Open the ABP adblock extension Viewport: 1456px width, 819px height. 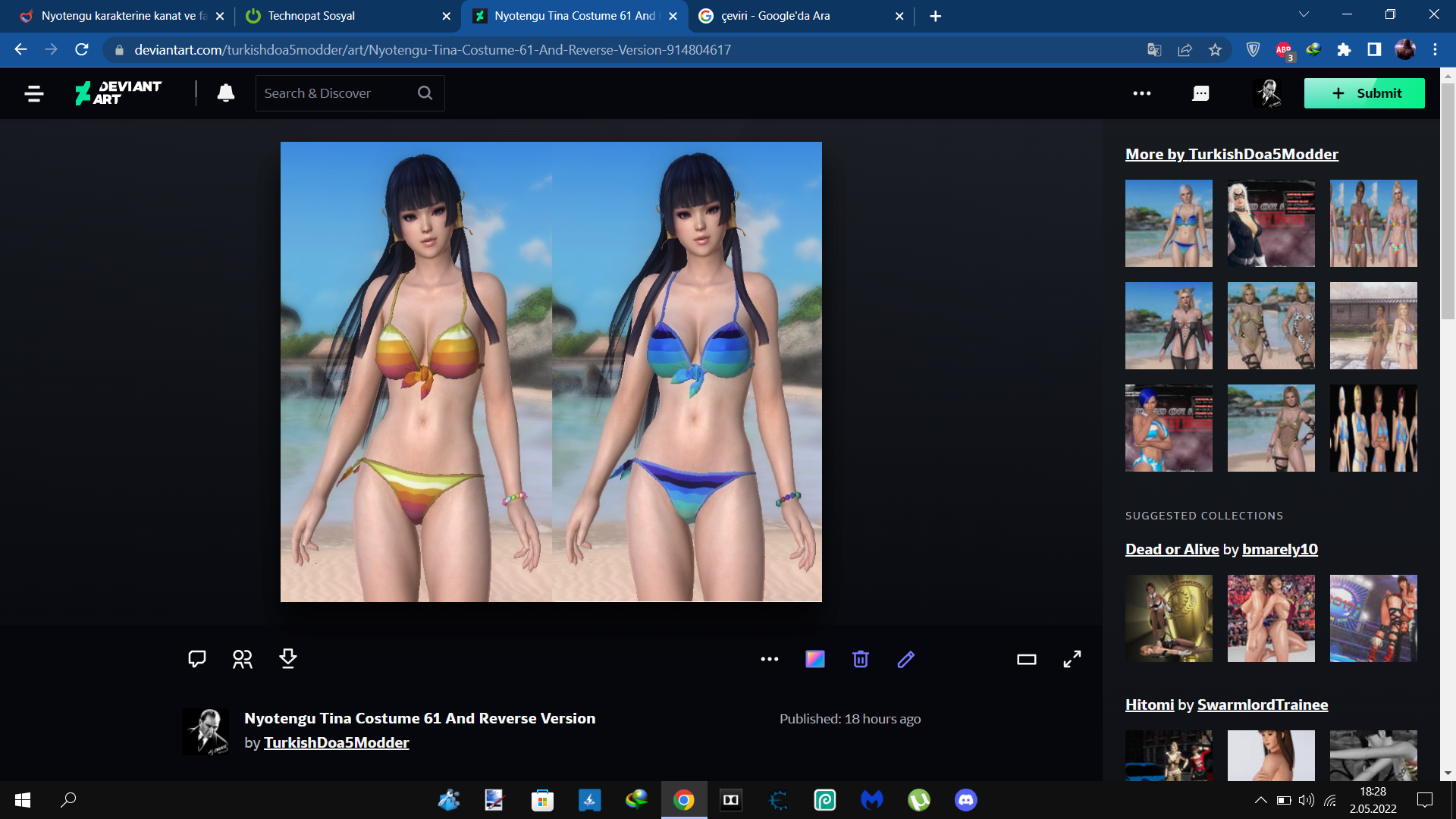point(1283,50)
